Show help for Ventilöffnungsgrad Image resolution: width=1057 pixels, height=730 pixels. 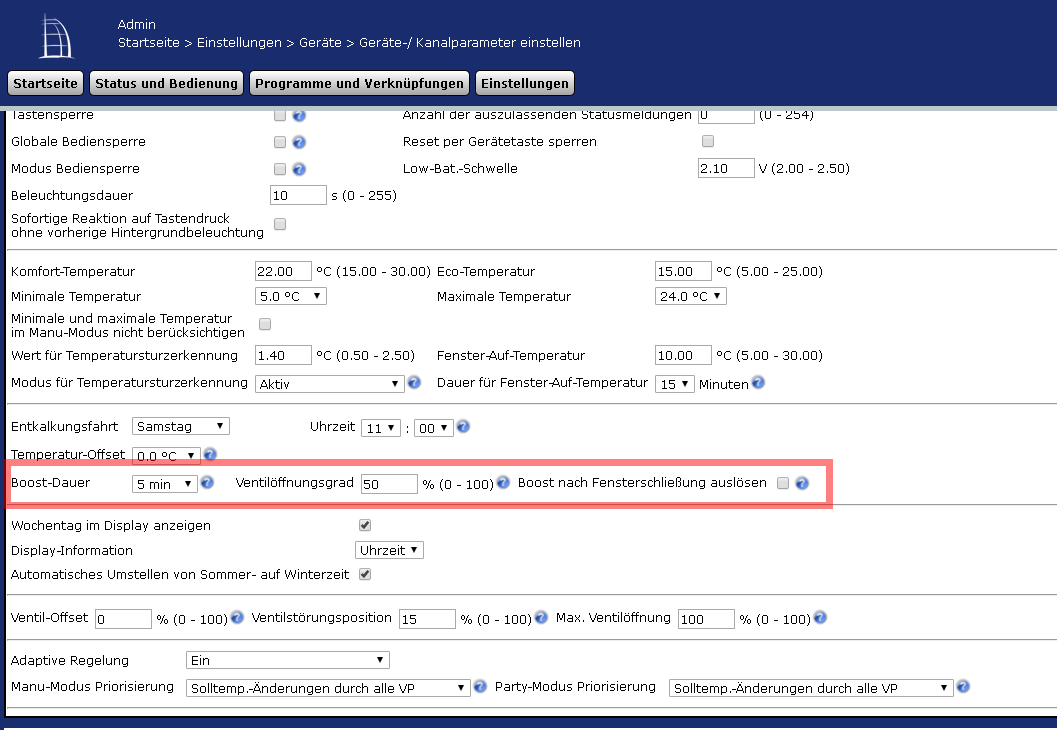pyautogui.click(x=503, y=482)
